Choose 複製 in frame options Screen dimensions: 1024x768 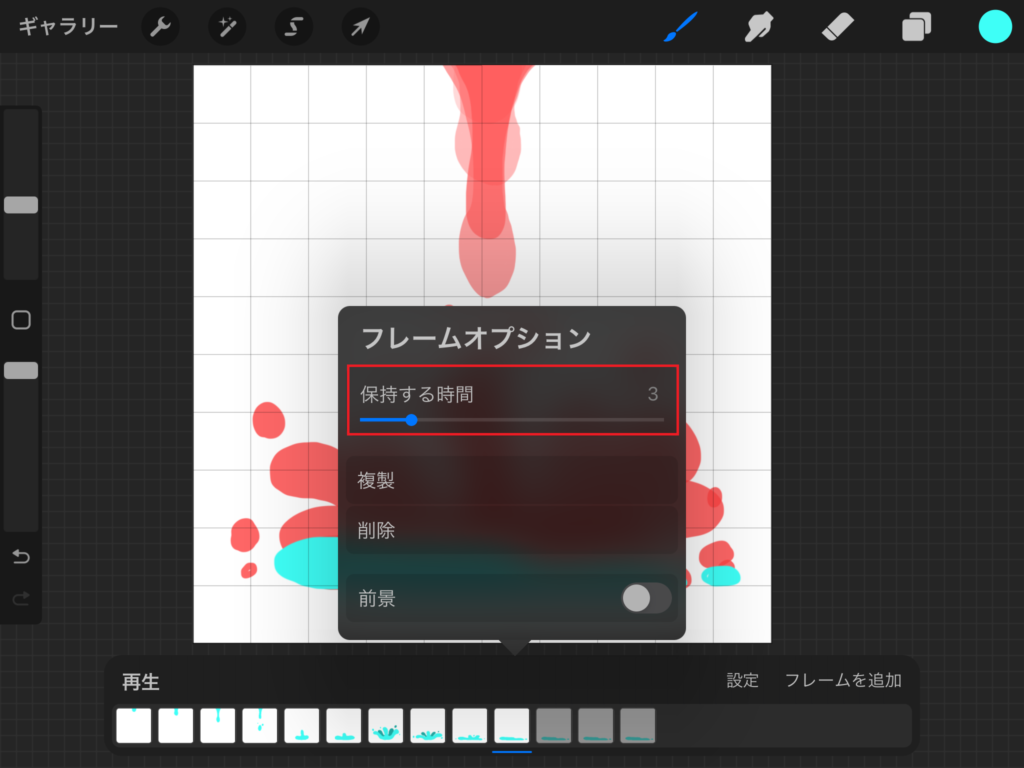pyautogui.click(x=512, y=481)
